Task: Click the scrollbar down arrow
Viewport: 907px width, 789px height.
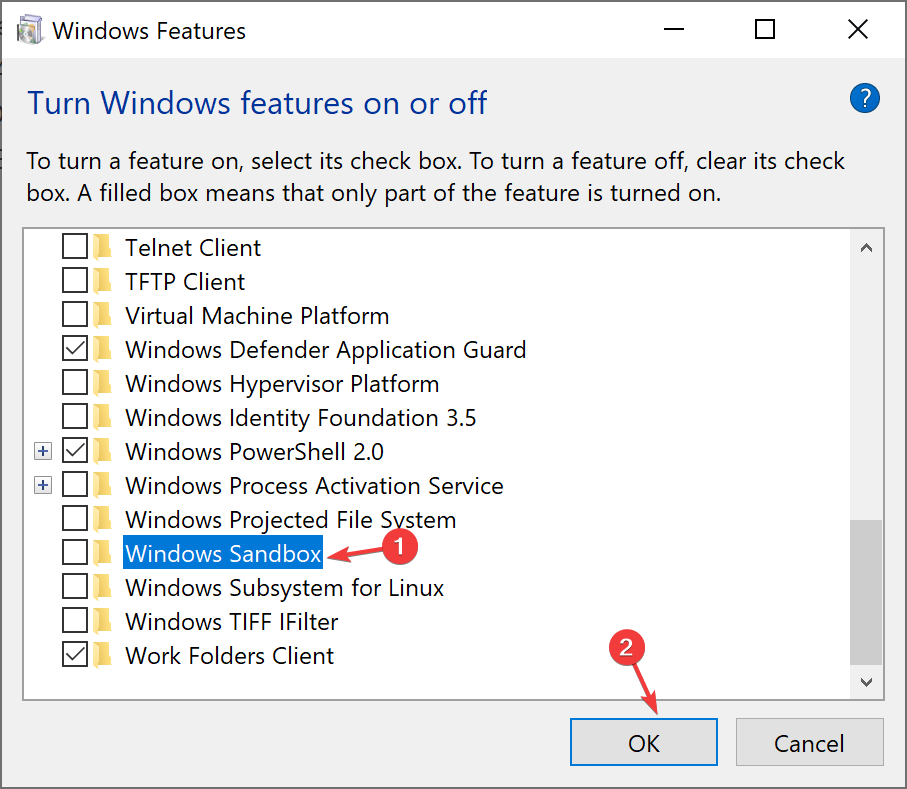Action: click(x=866, y=682)
